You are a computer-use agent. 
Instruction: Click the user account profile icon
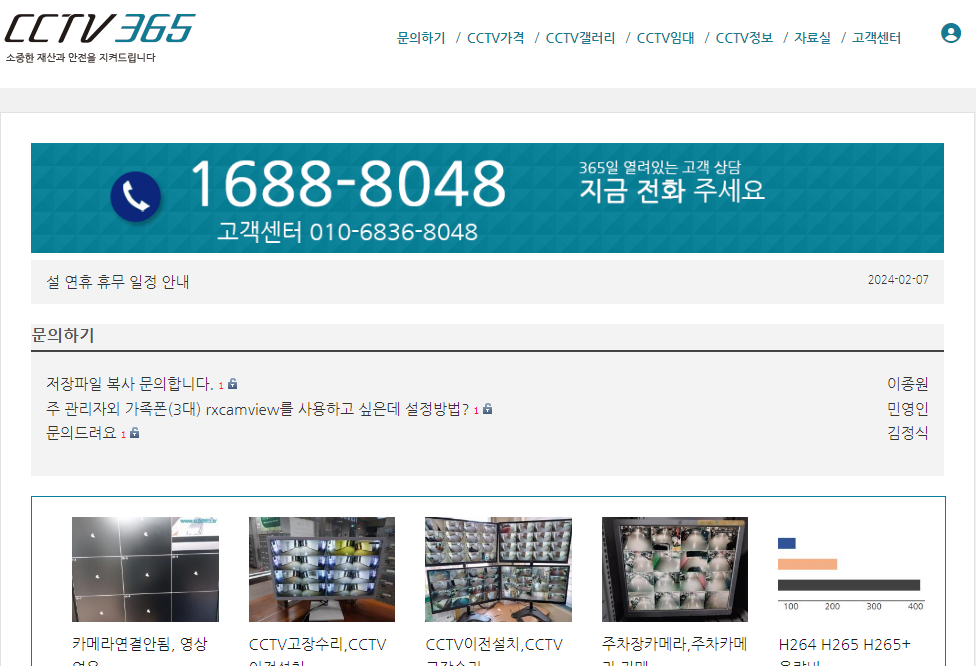[x=950, y=33]
